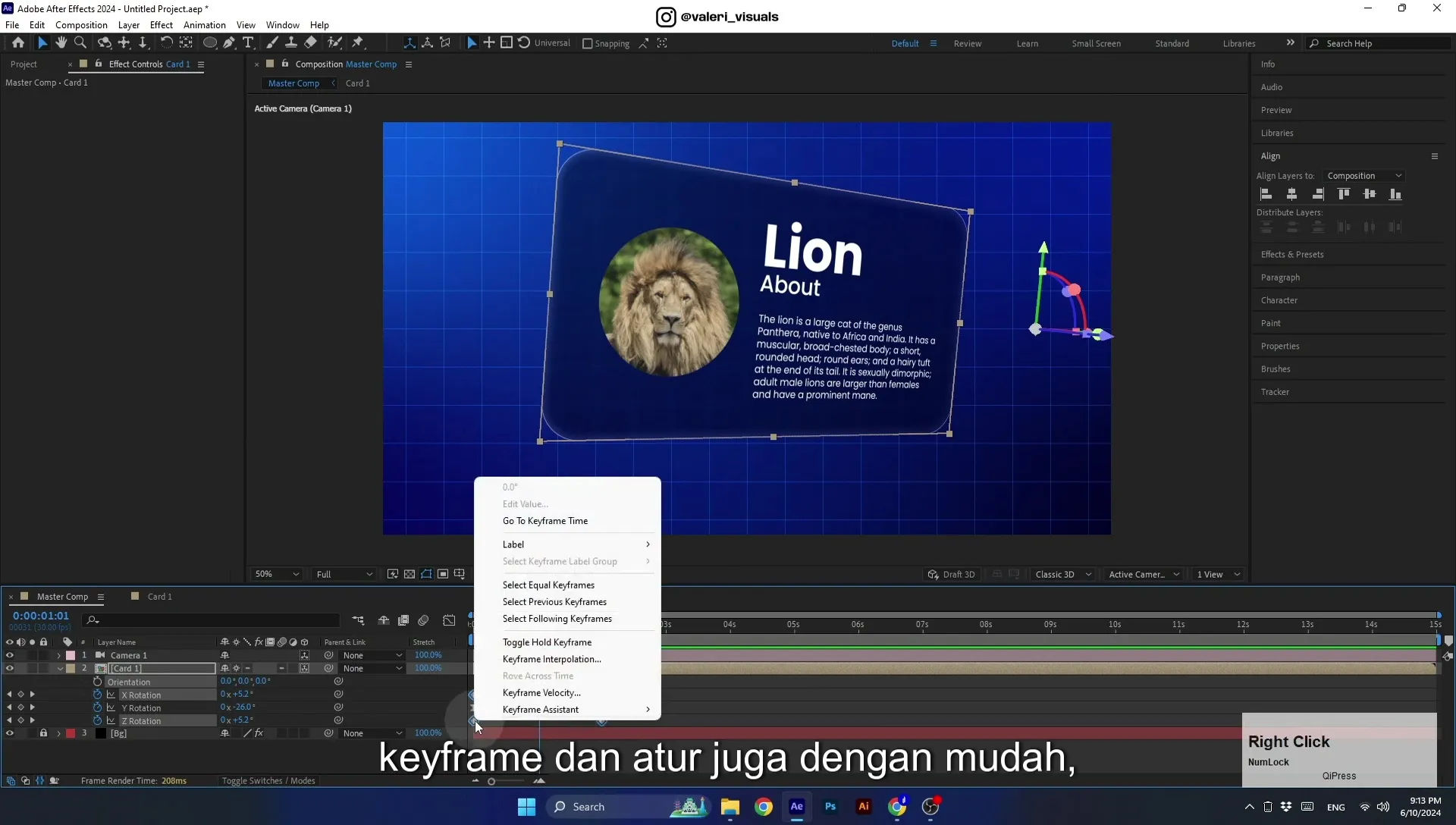Select the Hand tool
Viewport: 1456px width, 825px height.
pyautogui.click(x=61, y=43)
